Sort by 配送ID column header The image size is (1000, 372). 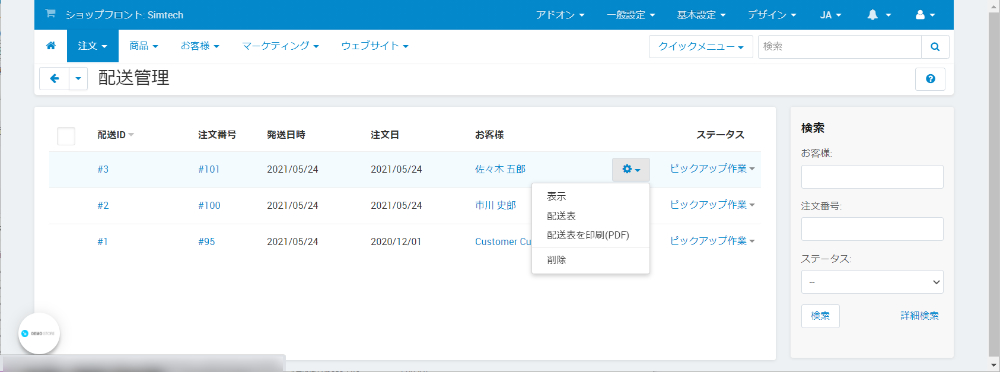(115, 135)
